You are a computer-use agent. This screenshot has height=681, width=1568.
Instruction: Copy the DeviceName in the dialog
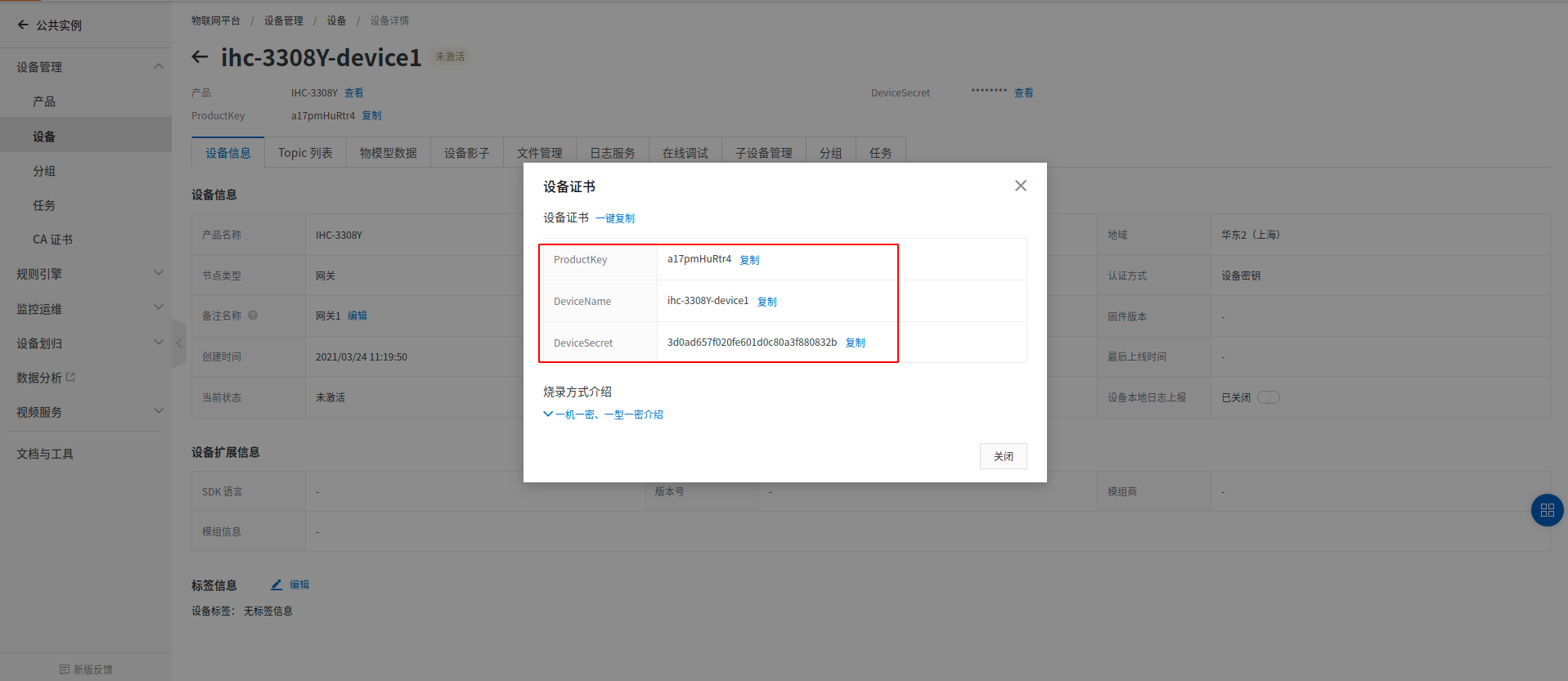[767, 302]
